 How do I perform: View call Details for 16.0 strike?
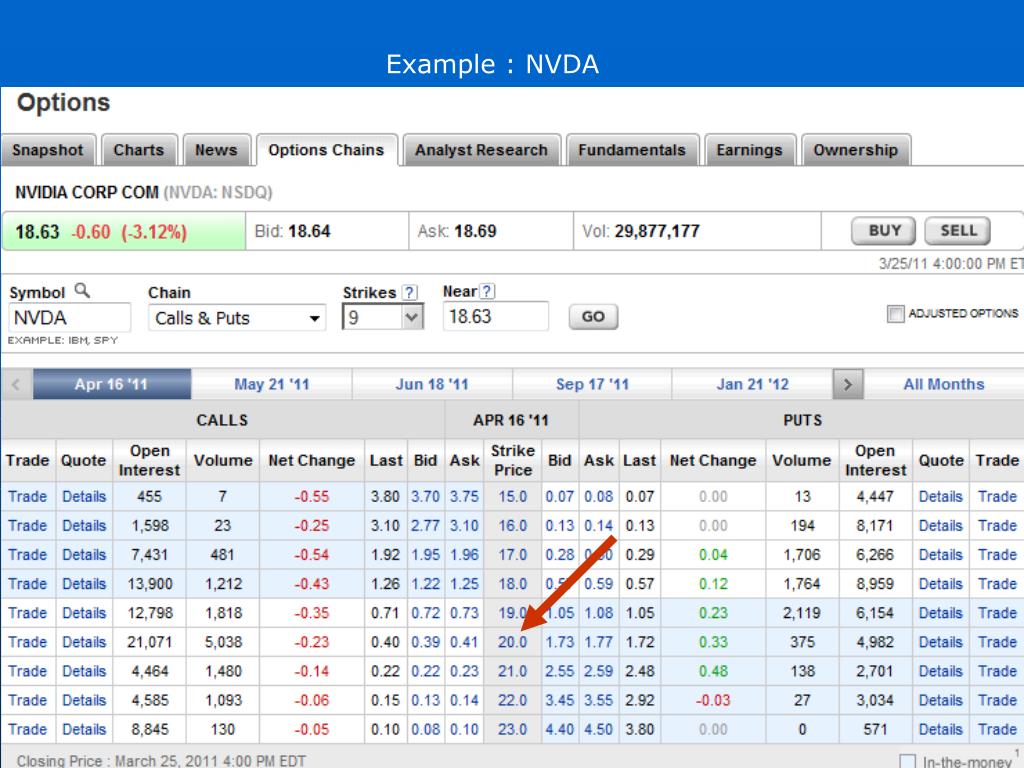click(x=84, y=526)
